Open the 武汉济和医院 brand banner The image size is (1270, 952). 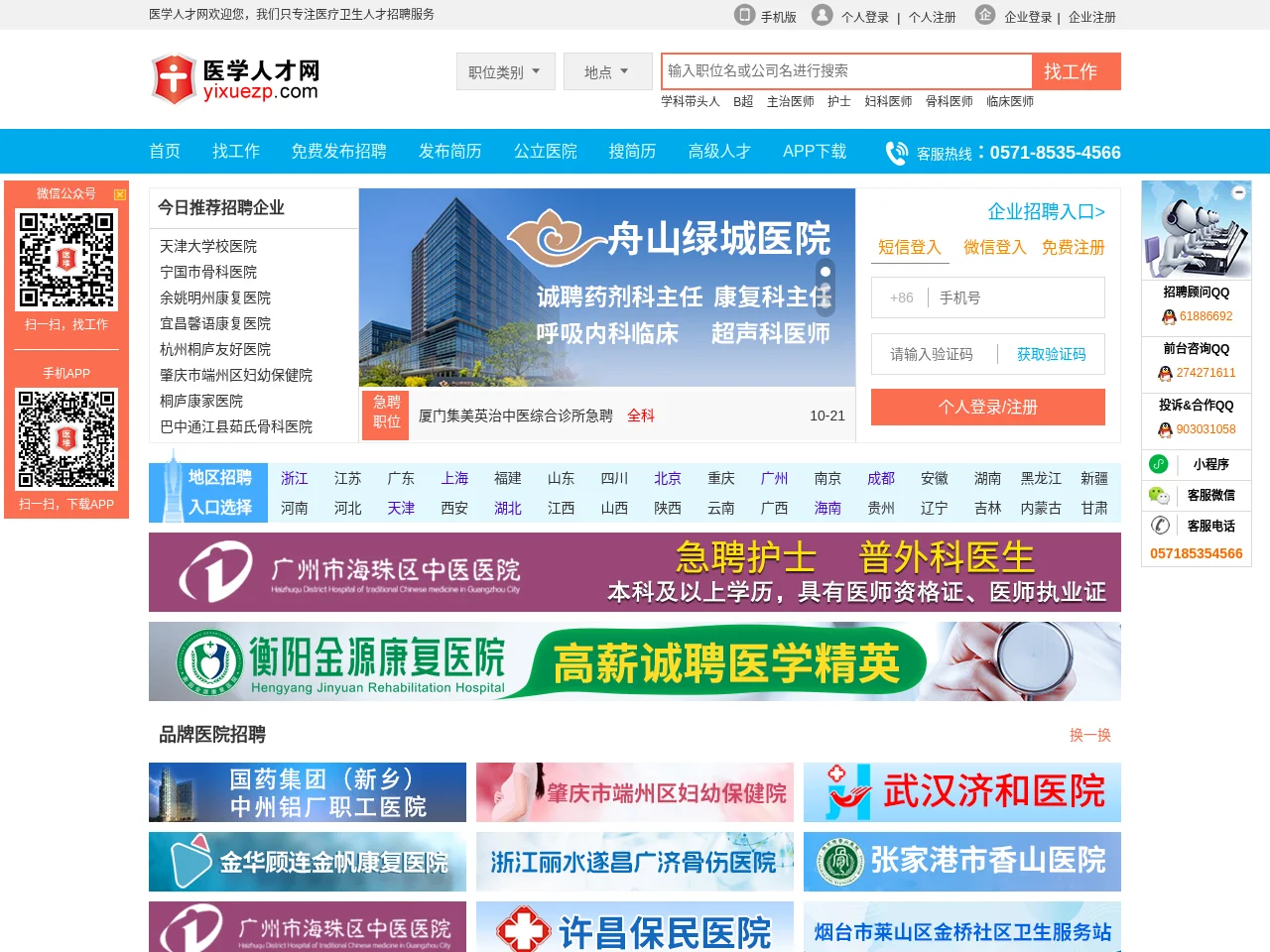pyautogui.click(x=962, y=792)
